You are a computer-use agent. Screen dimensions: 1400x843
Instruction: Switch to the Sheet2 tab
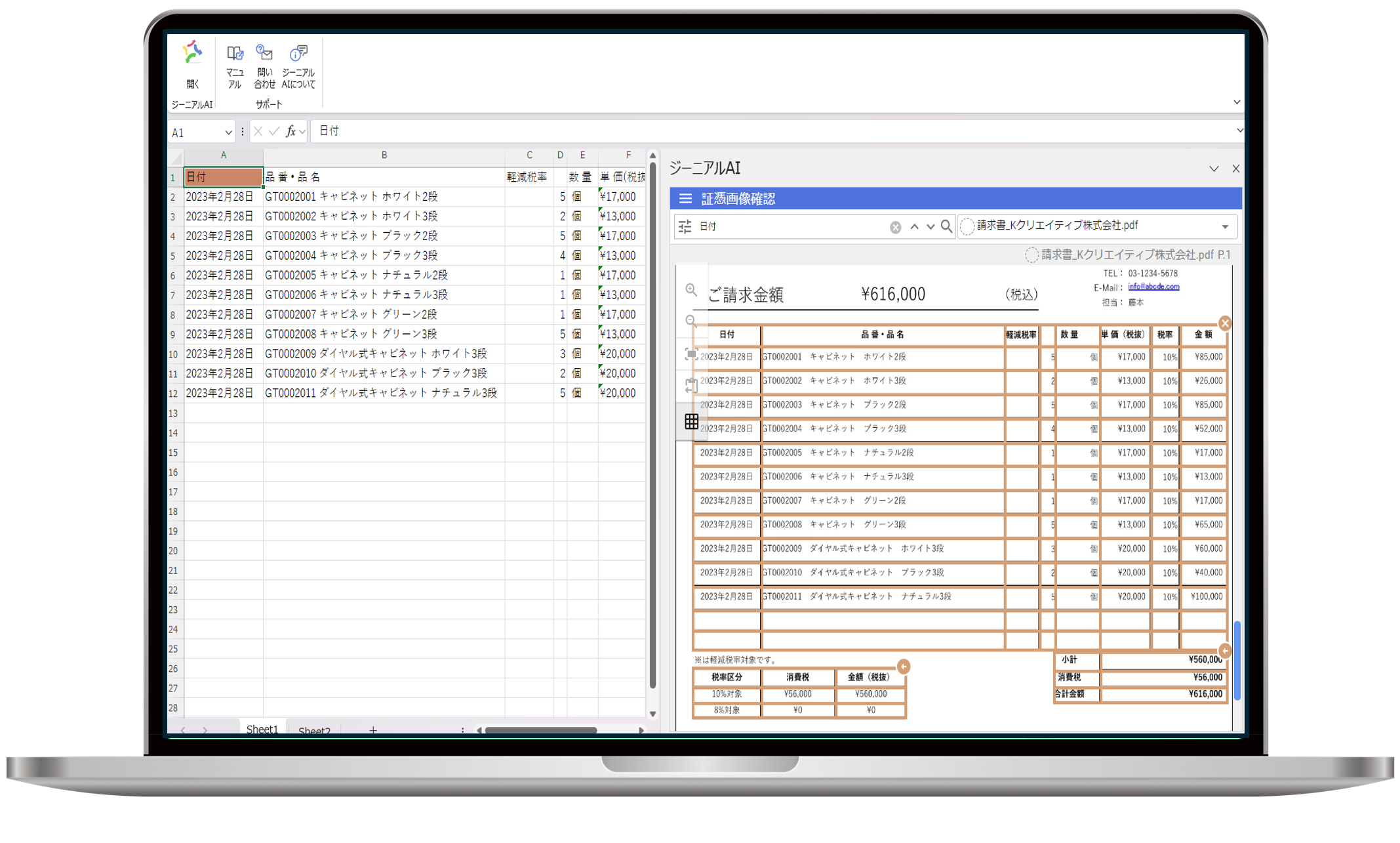coord(314,730)
